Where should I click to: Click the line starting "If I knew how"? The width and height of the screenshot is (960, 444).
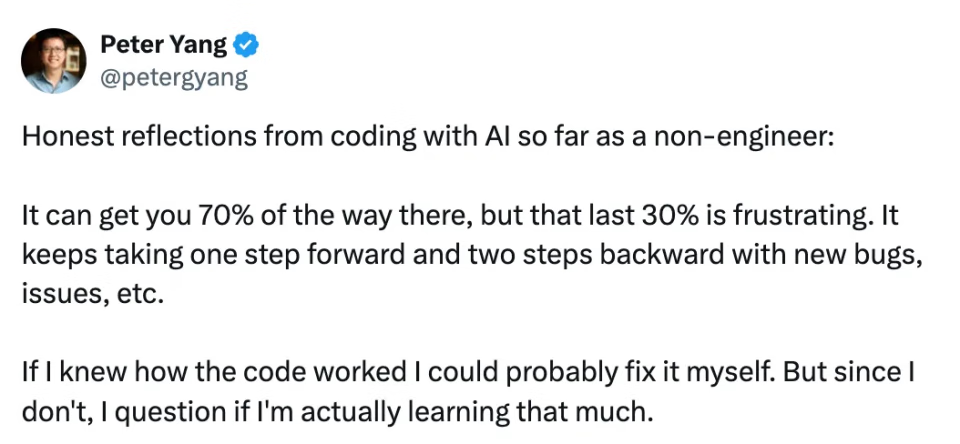point(468,375)
